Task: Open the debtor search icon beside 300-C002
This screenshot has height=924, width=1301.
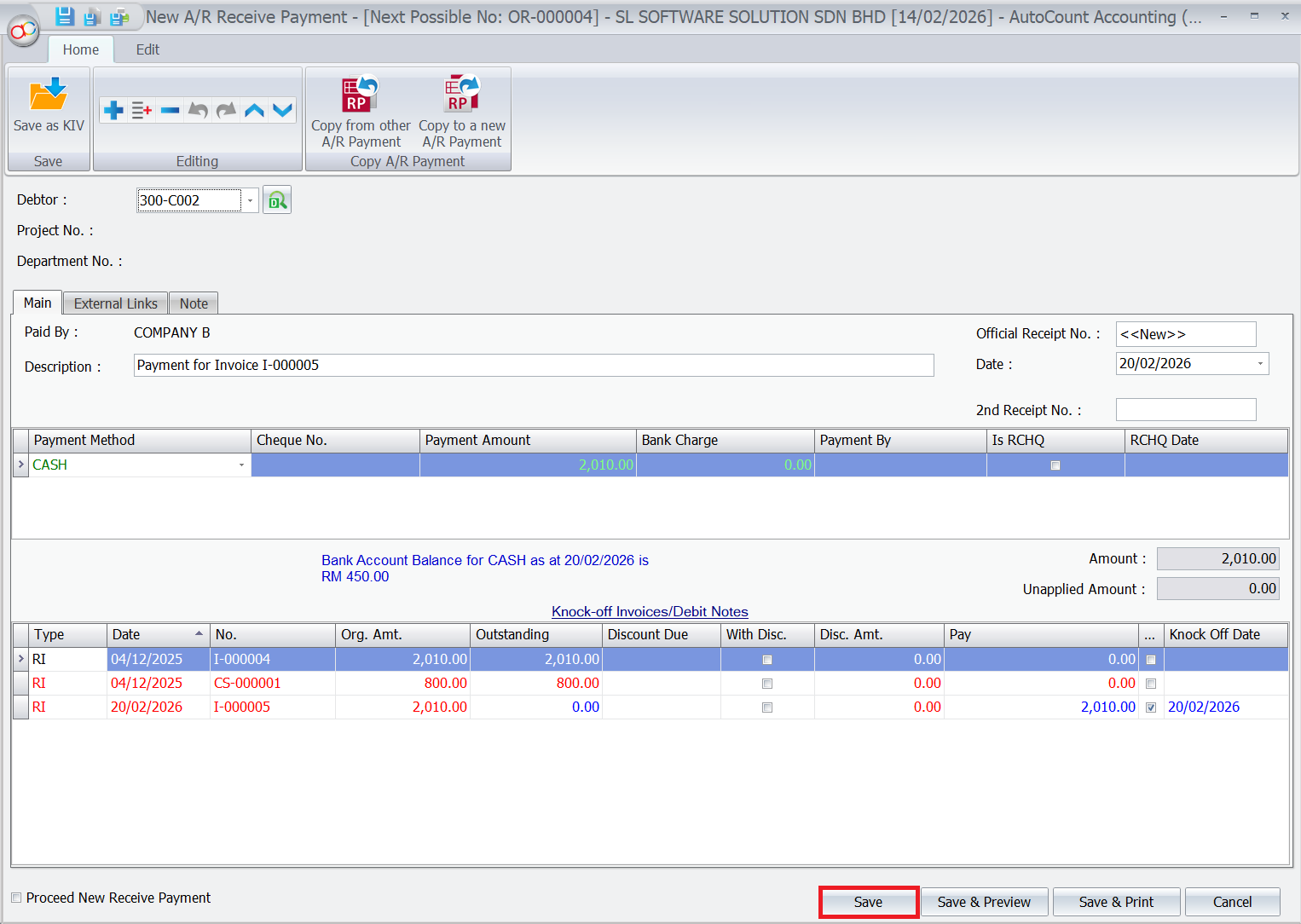Action: (x=277, y=200)
